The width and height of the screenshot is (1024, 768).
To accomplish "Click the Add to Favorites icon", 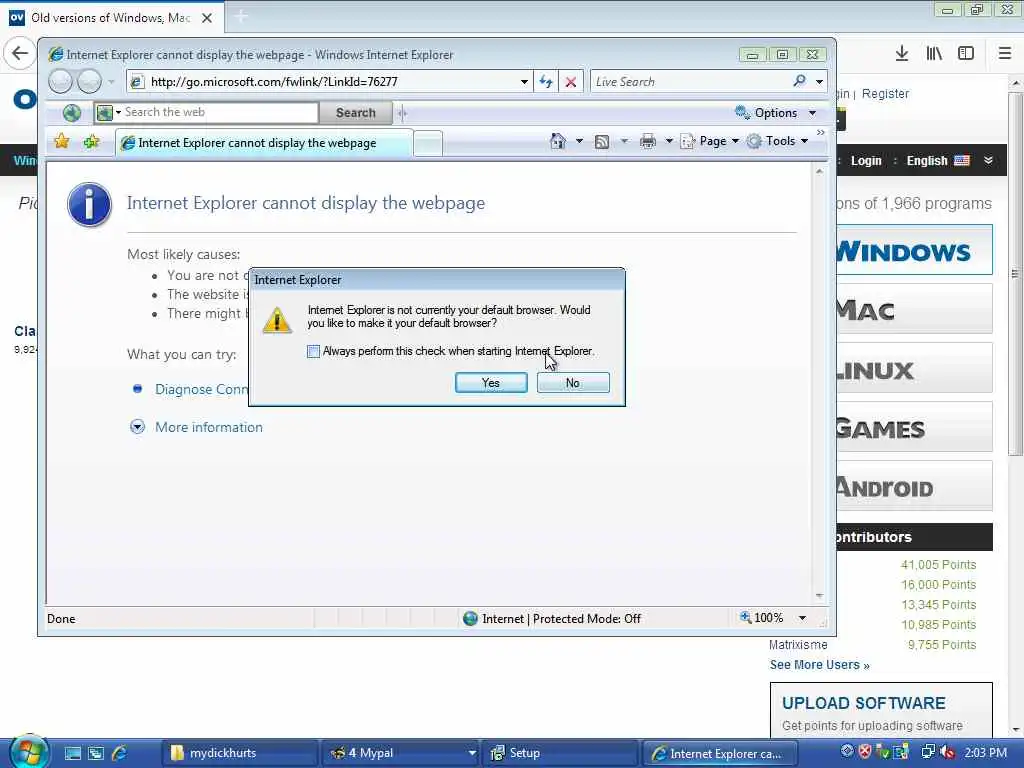I will [91, 141].
